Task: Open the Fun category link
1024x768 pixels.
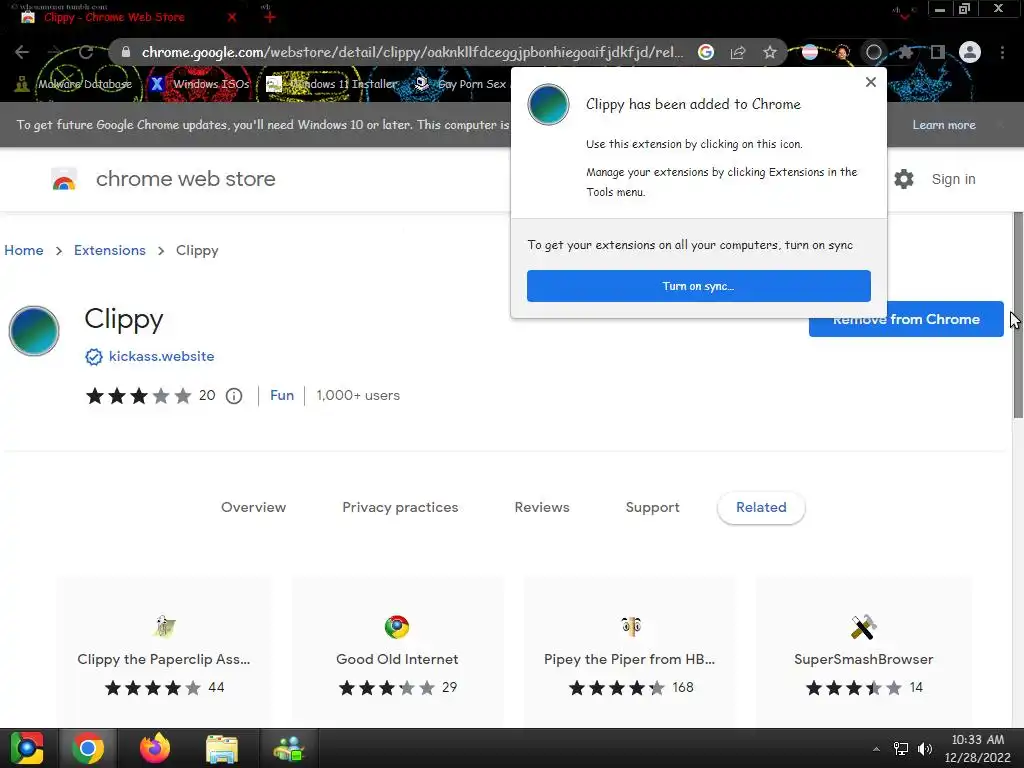Action: [282, 395]
